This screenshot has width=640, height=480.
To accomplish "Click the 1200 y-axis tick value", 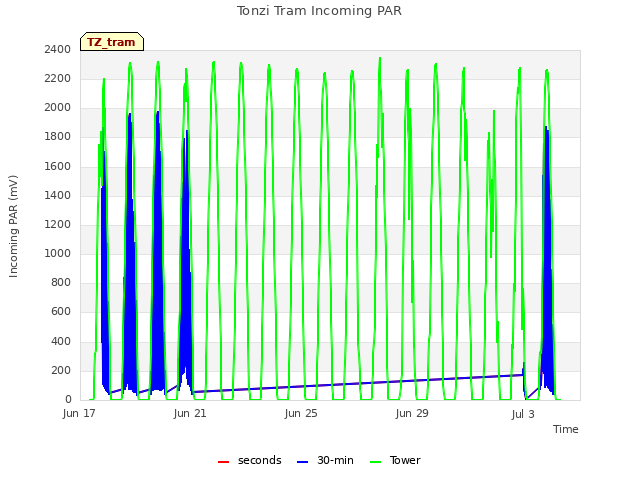I will click(58, 224).
